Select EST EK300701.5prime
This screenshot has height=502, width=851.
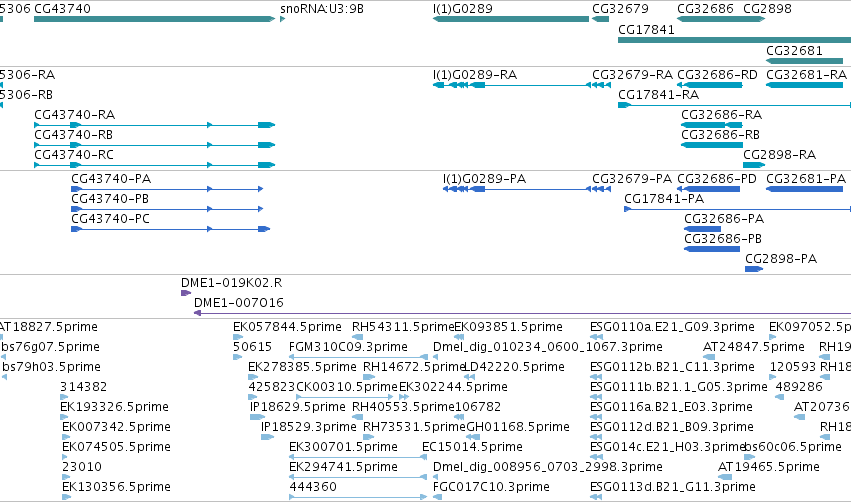(358, 457)
